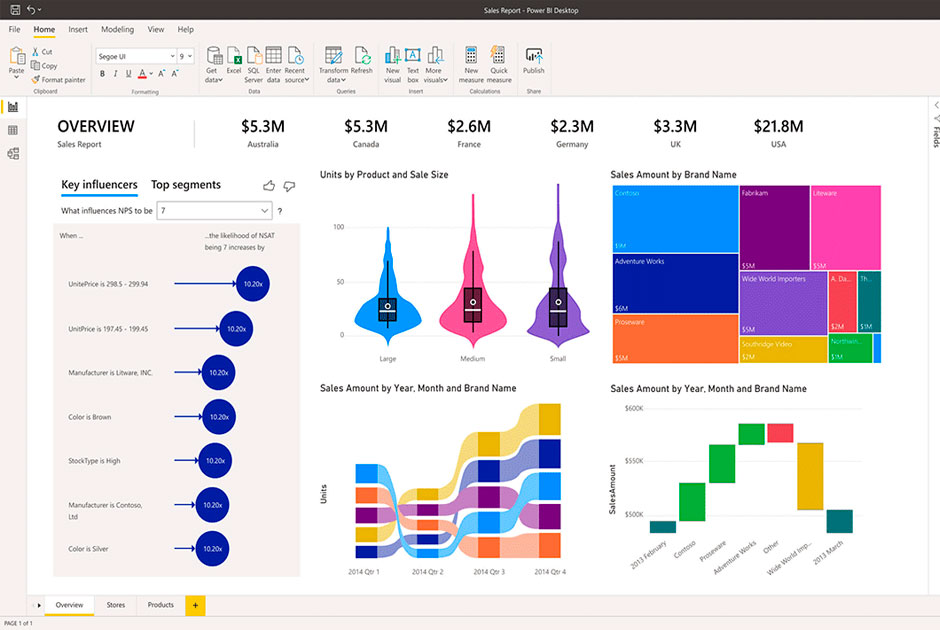This screenshot has height=630, width=940.
Task: Switch to the Insert ribbon tab
Action: pyautogui.click(x=78, y=29)
